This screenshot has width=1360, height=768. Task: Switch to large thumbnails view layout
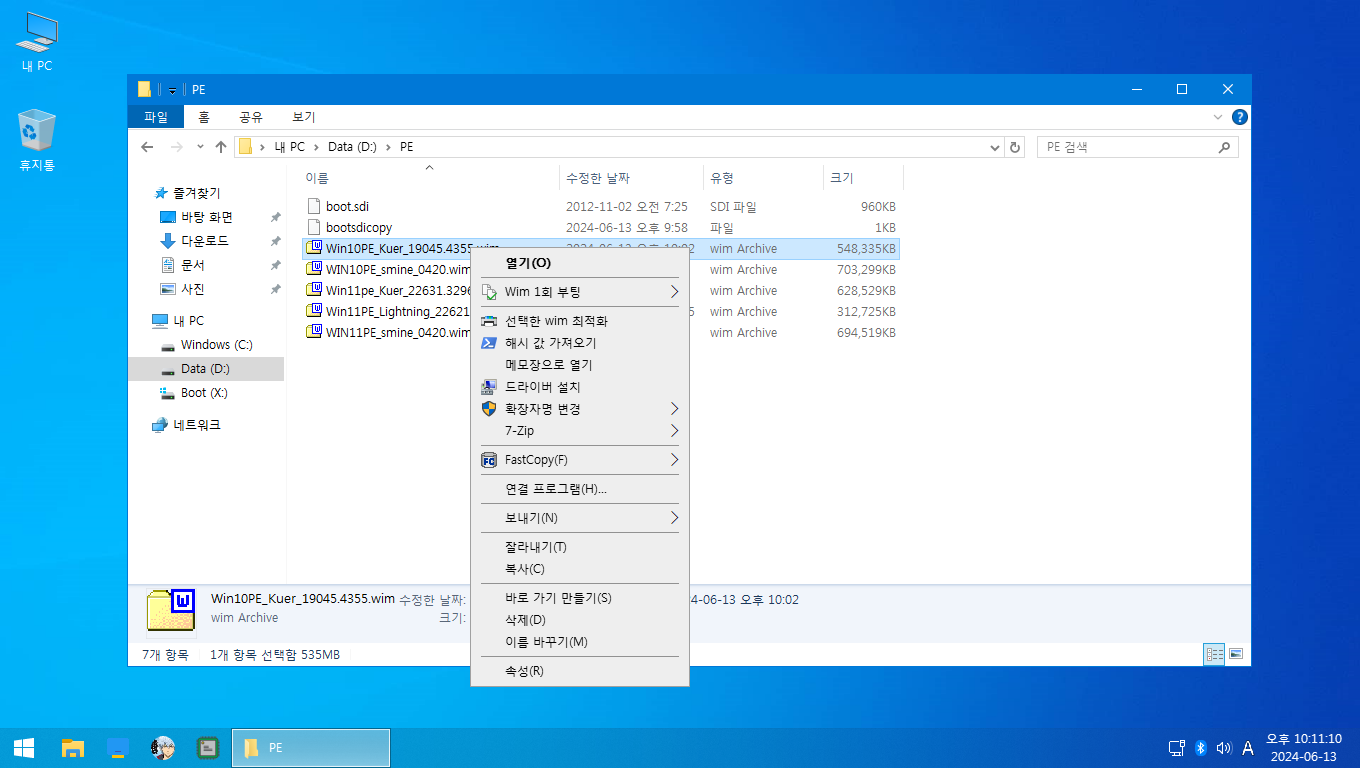pyautogui.click(x=1236, y=654)
